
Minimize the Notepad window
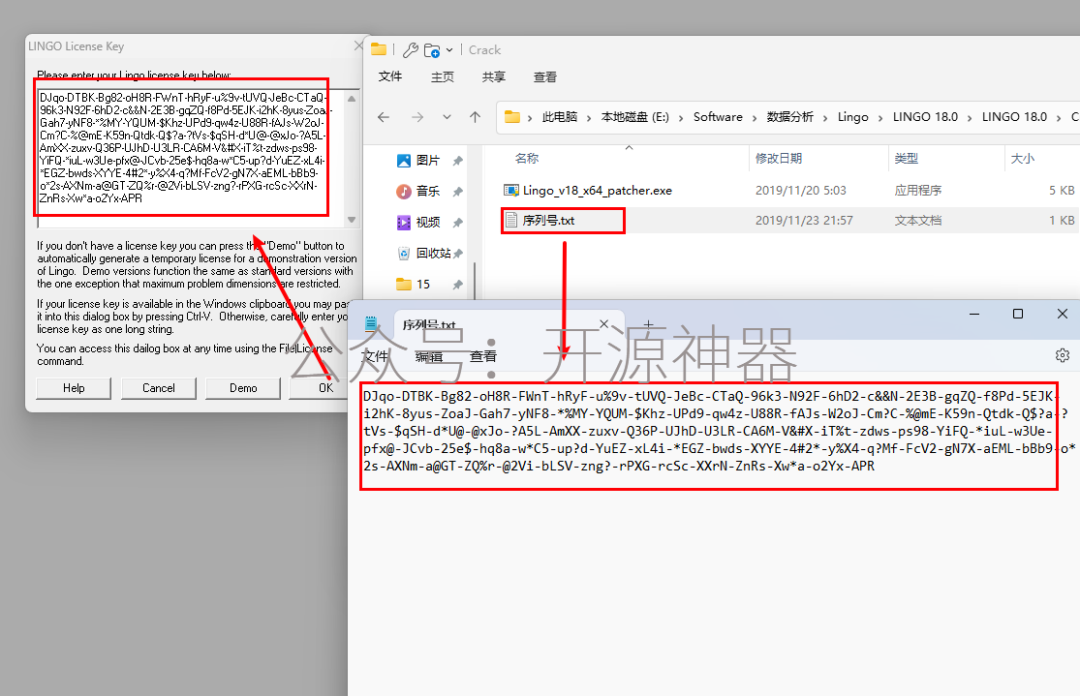[974, 314]
